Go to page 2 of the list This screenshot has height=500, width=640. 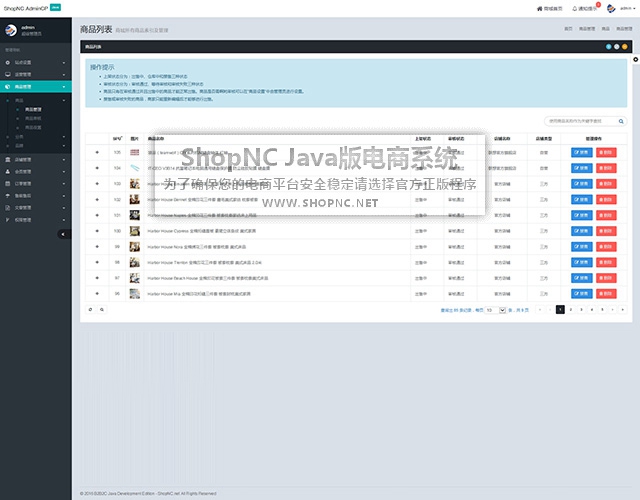pos(571,310)
